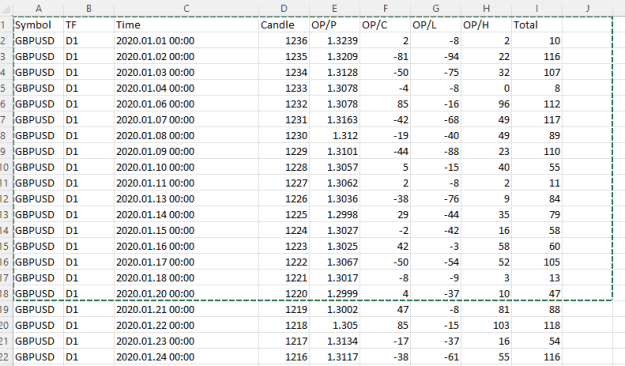Select OP/L cell -3

tap(436, 246)
